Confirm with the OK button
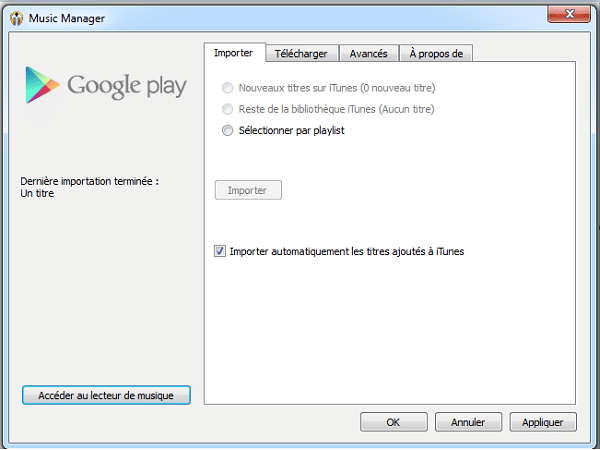The height and width of the screenshot is (450, 600). coord(393,422)
